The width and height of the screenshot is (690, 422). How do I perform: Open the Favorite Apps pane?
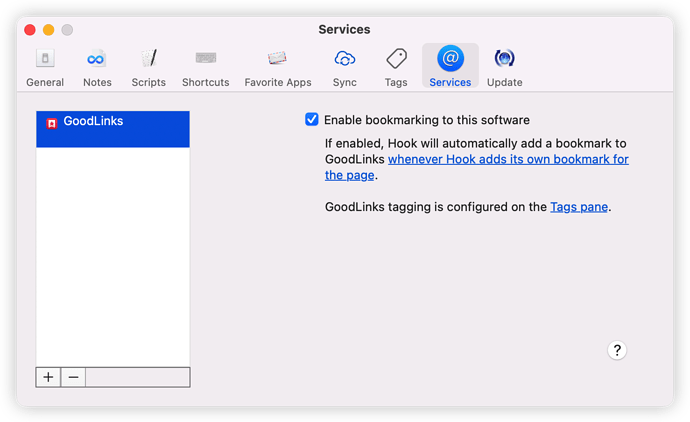coord(278,67)
